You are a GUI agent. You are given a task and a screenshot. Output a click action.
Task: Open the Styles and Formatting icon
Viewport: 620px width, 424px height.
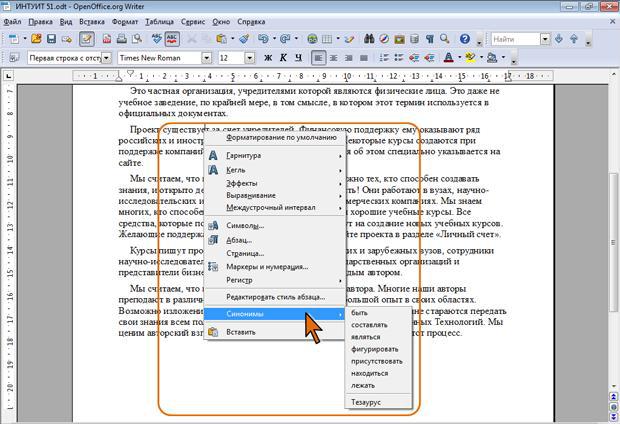tap(14, 58)
